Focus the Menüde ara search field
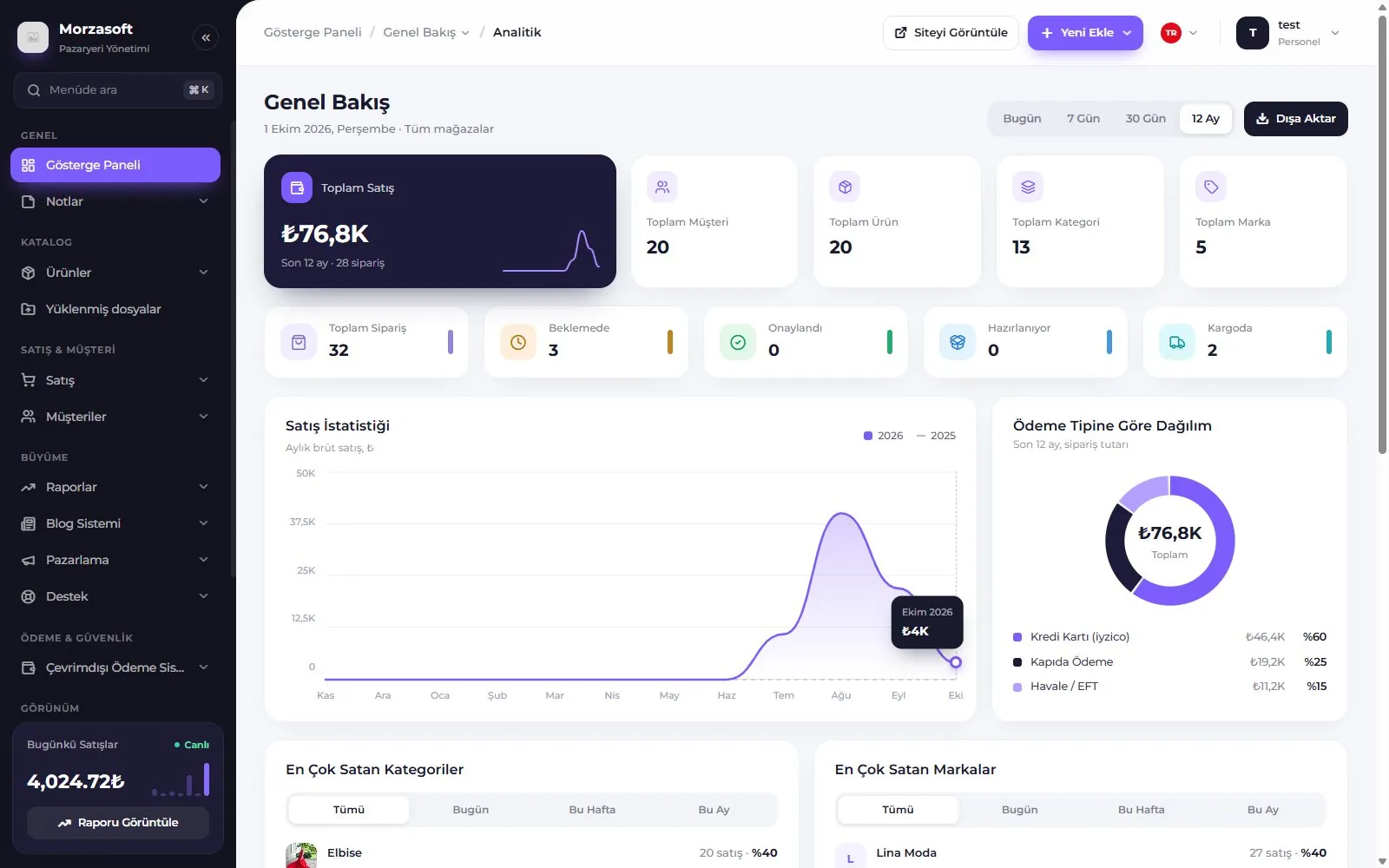 (118, 90)
